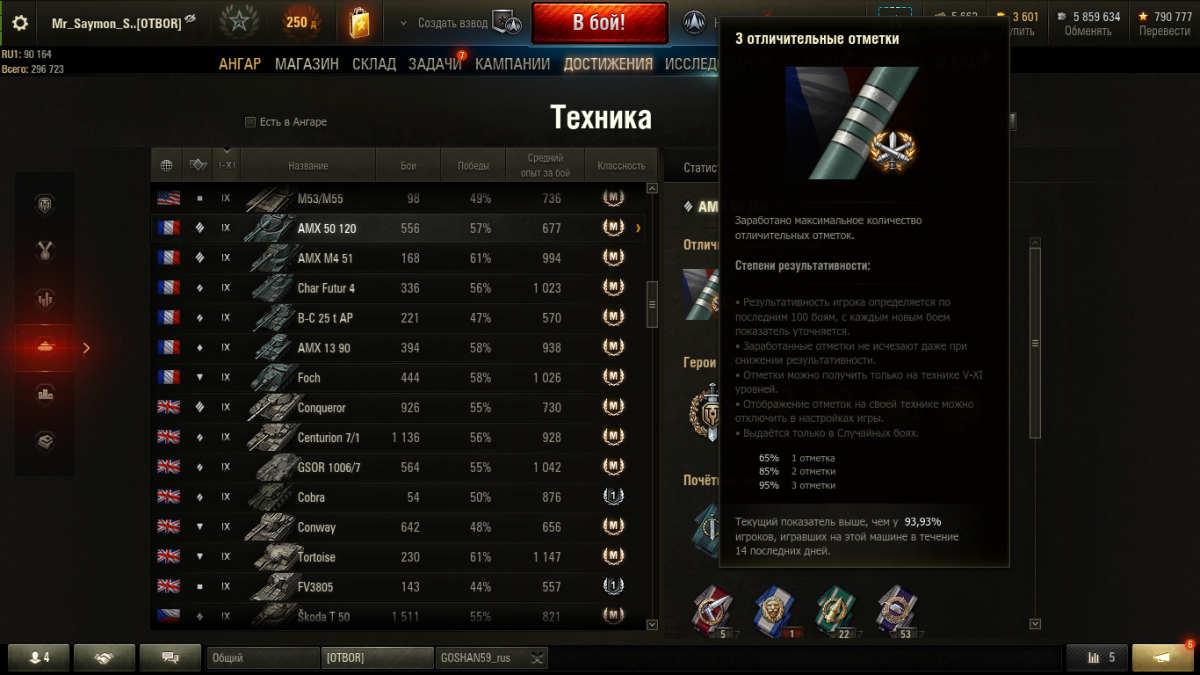Click the Обменять gold exchange link
Image resolution: width=1200 pixels, height=675 pixels.
1087,31
